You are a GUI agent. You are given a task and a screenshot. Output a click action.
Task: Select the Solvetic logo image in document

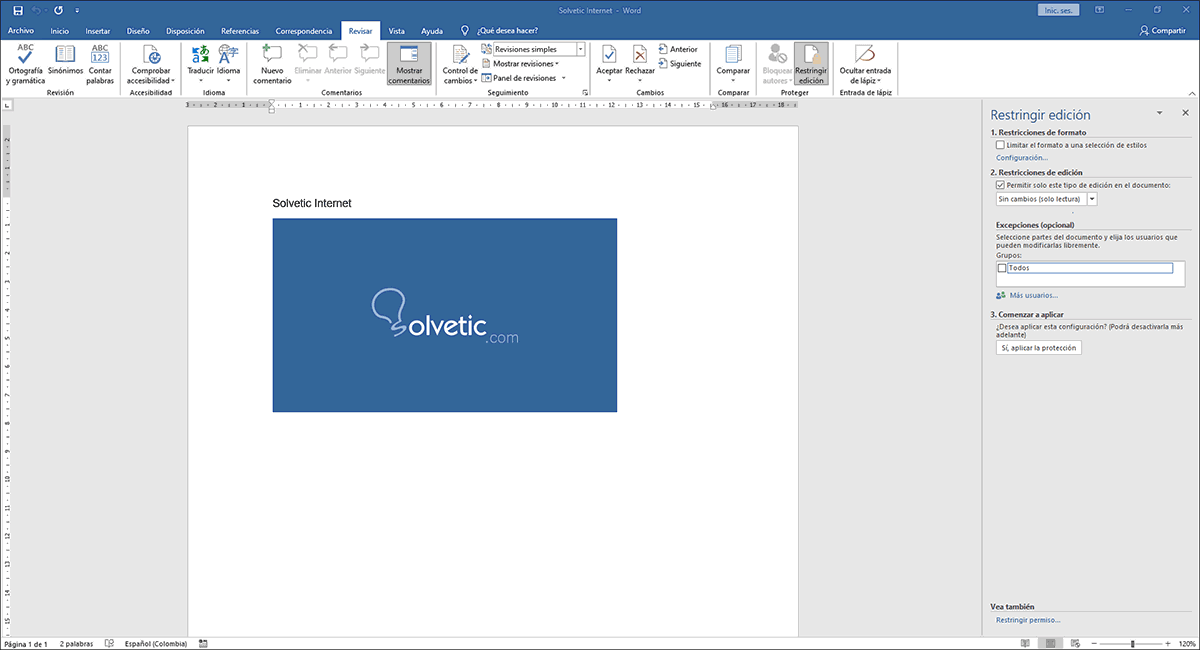tap(445, 315)
